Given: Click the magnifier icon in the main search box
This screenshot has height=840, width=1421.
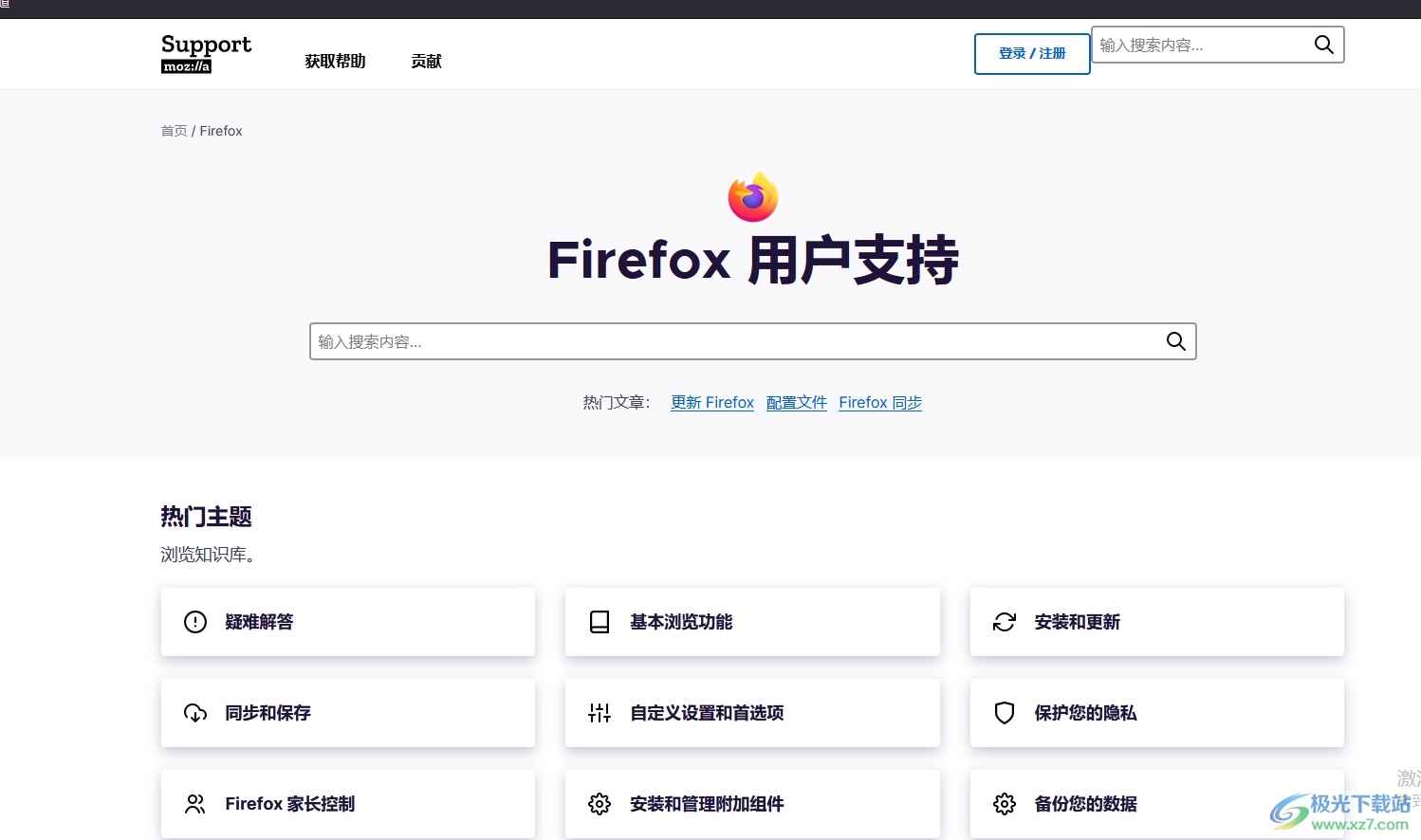Looking at the screenshot, I should [x=1175, y=341].
